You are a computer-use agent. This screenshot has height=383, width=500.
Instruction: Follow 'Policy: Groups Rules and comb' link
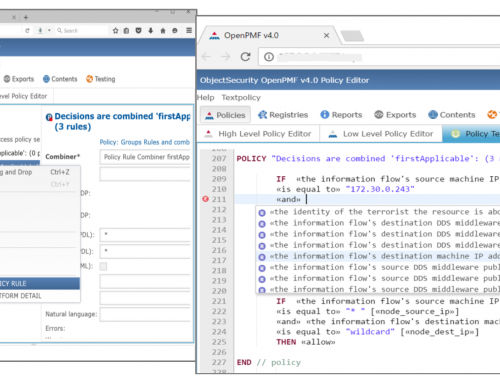point(145,142)
